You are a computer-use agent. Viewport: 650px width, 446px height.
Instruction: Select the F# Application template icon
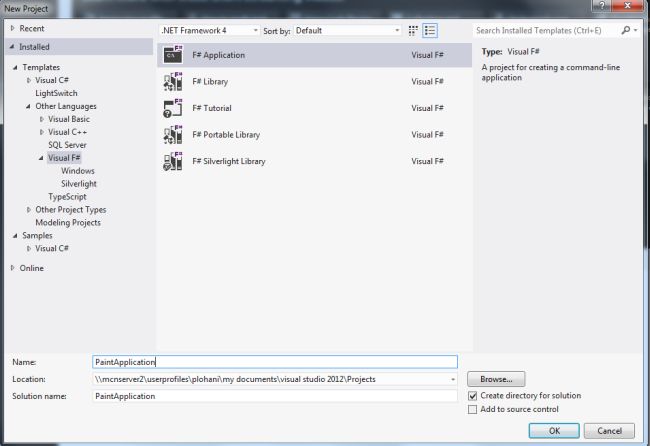(x=173, y=55)
